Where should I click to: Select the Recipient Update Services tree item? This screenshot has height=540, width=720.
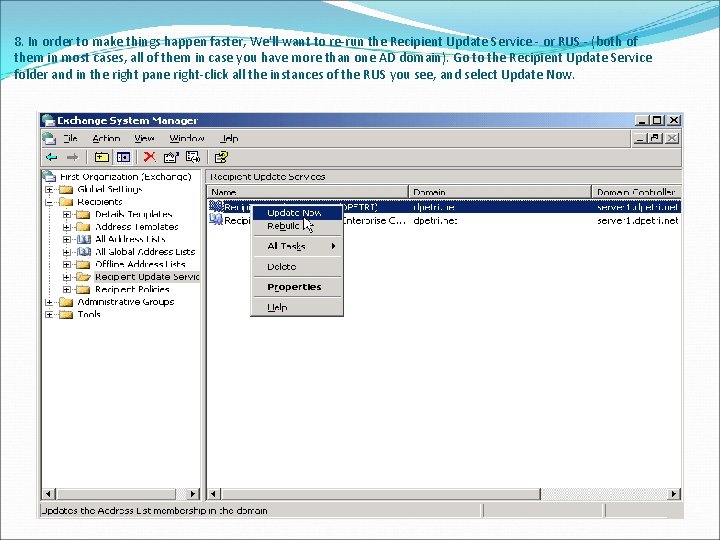click(147, 277)
